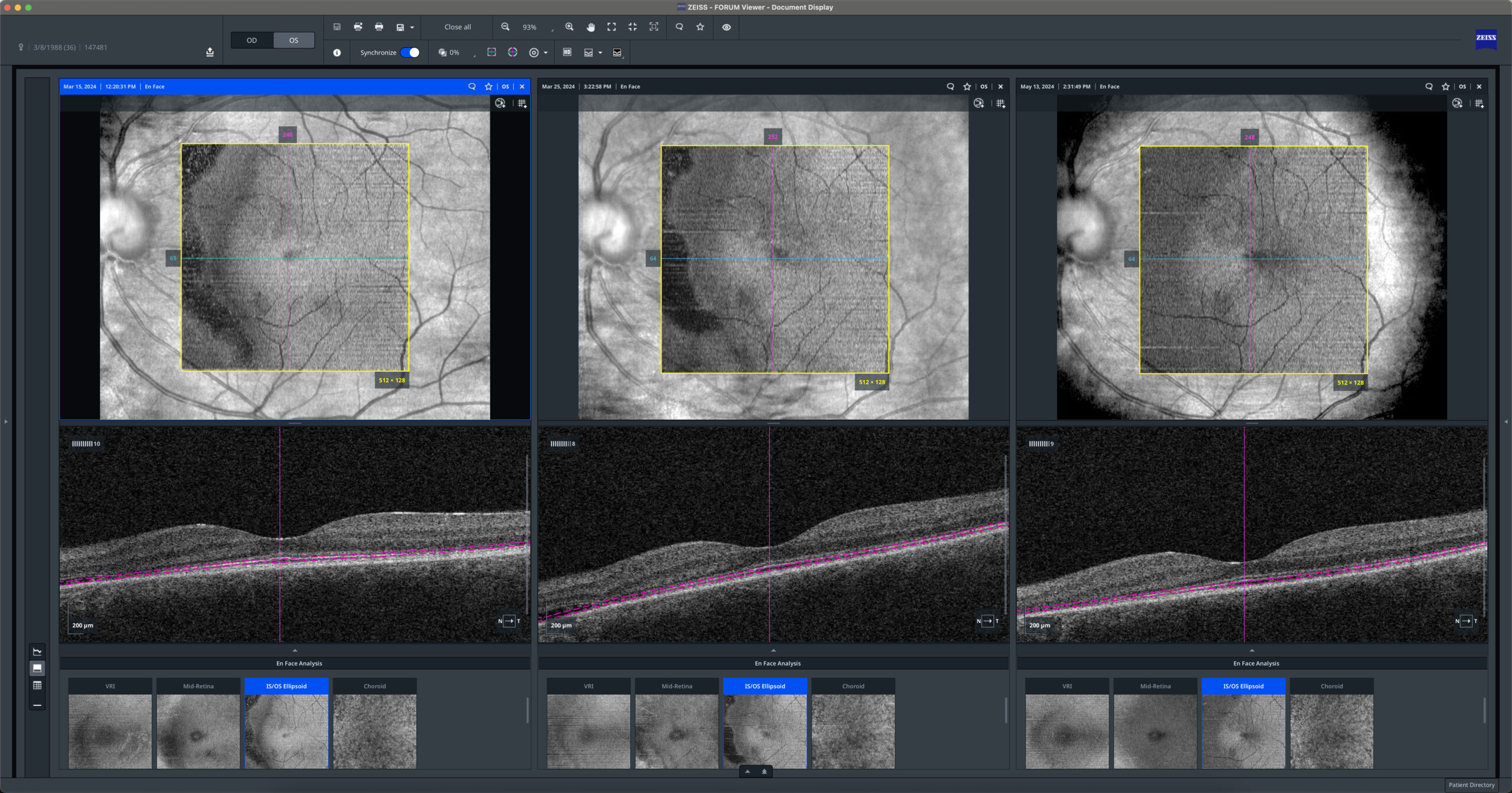
Task: Open the concentric circle tool dropdown arrow
Action: 546,53
